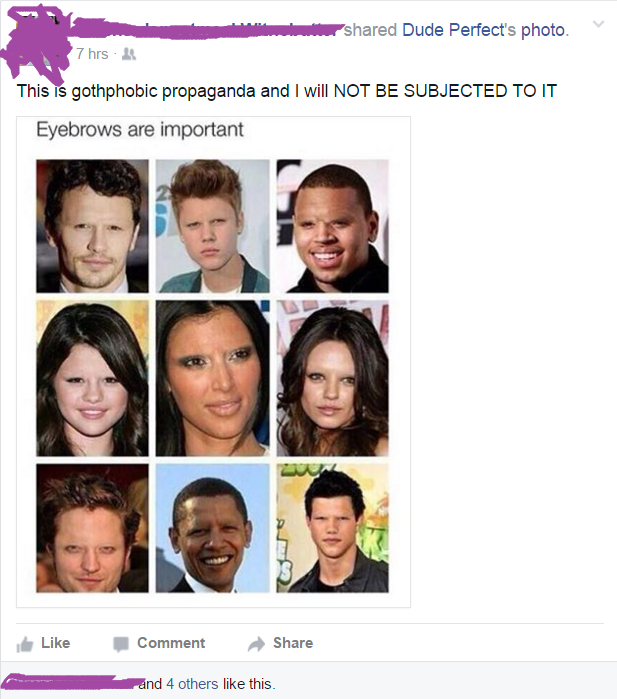617x699 pixels.
Task: View the 4 others who liked
Action: coord(192,684)
